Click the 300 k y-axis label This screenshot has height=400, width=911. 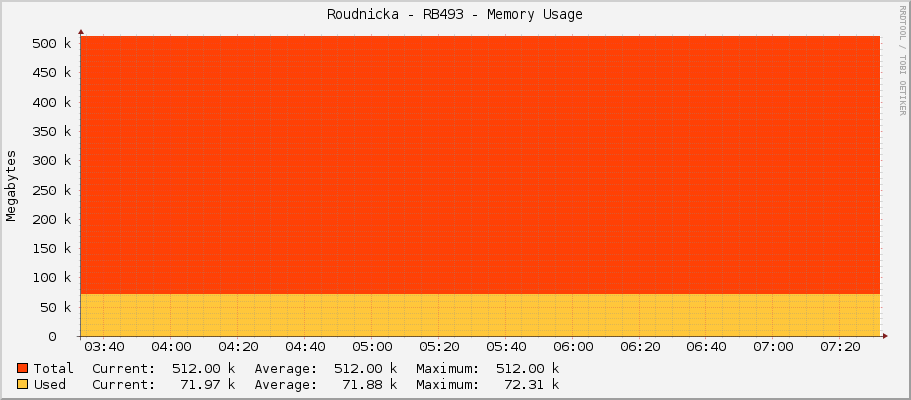pyautogui.click(x=53, y=160)
